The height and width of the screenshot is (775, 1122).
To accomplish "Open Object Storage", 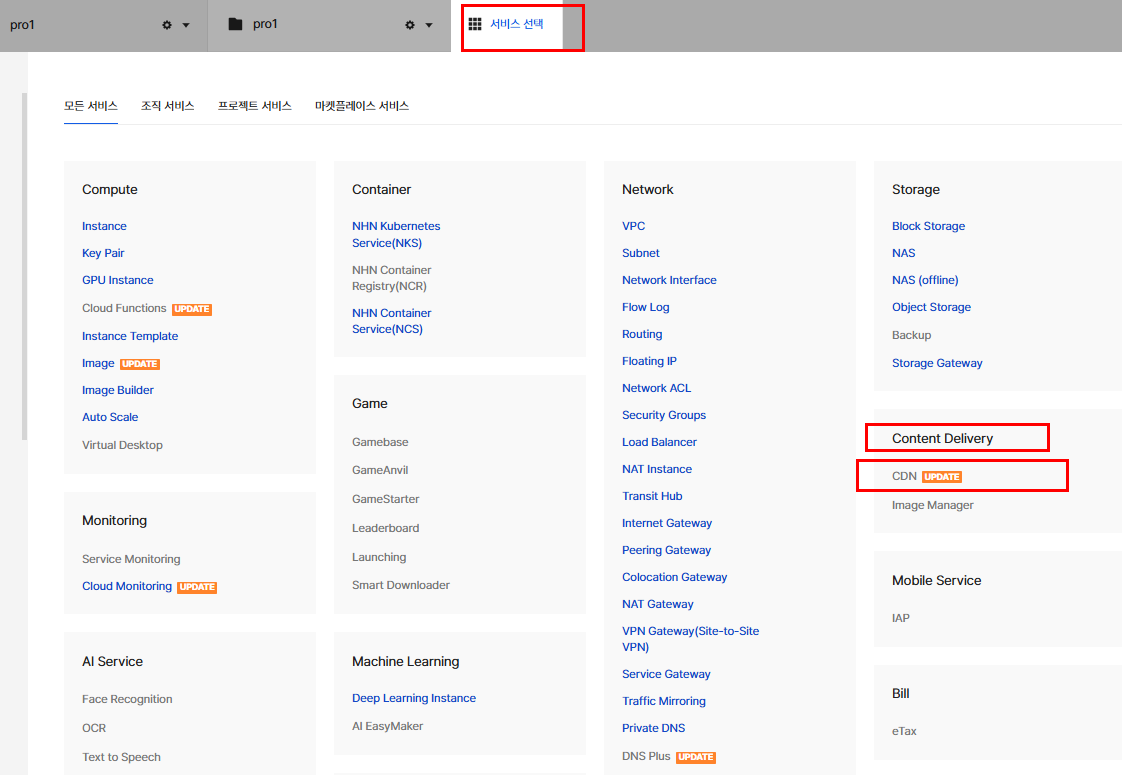I will [931, 307].
